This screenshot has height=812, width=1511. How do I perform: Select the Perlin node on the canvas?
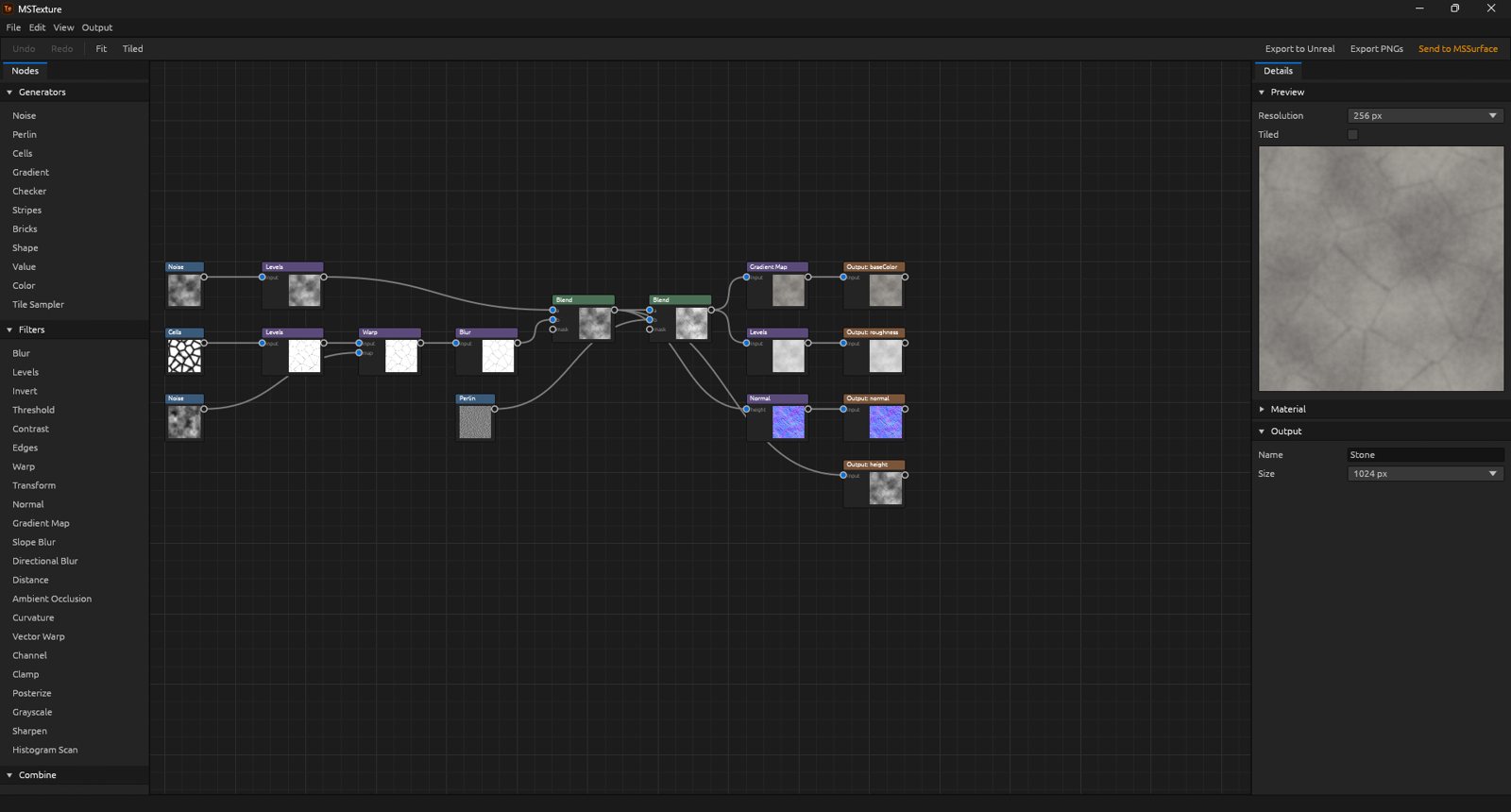point(475,417)
